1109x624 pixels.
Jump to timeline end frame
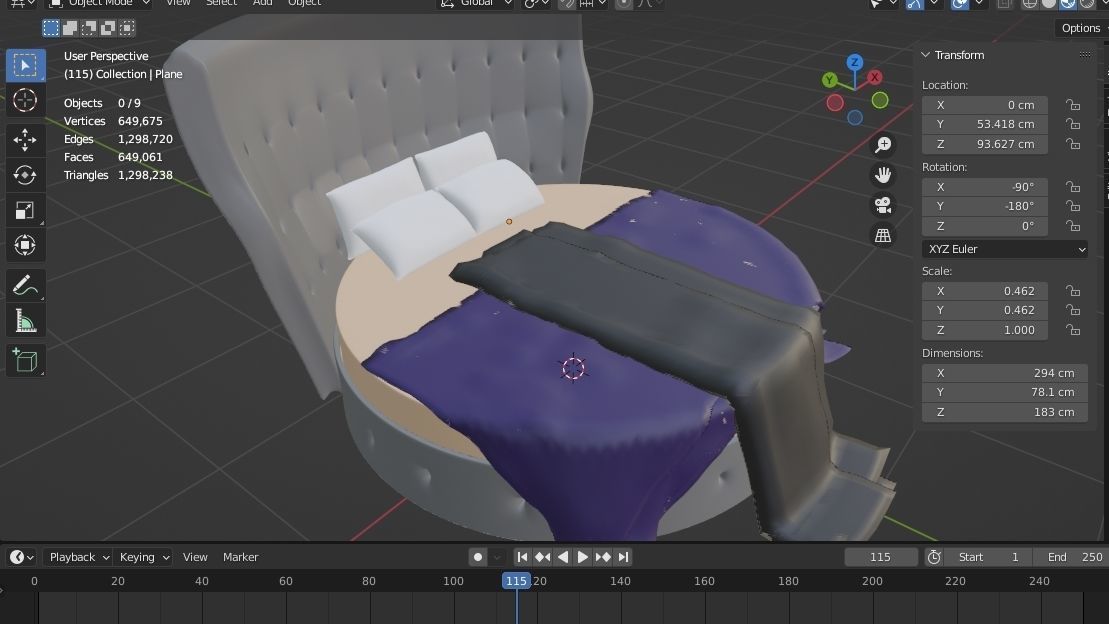(623, 557)
